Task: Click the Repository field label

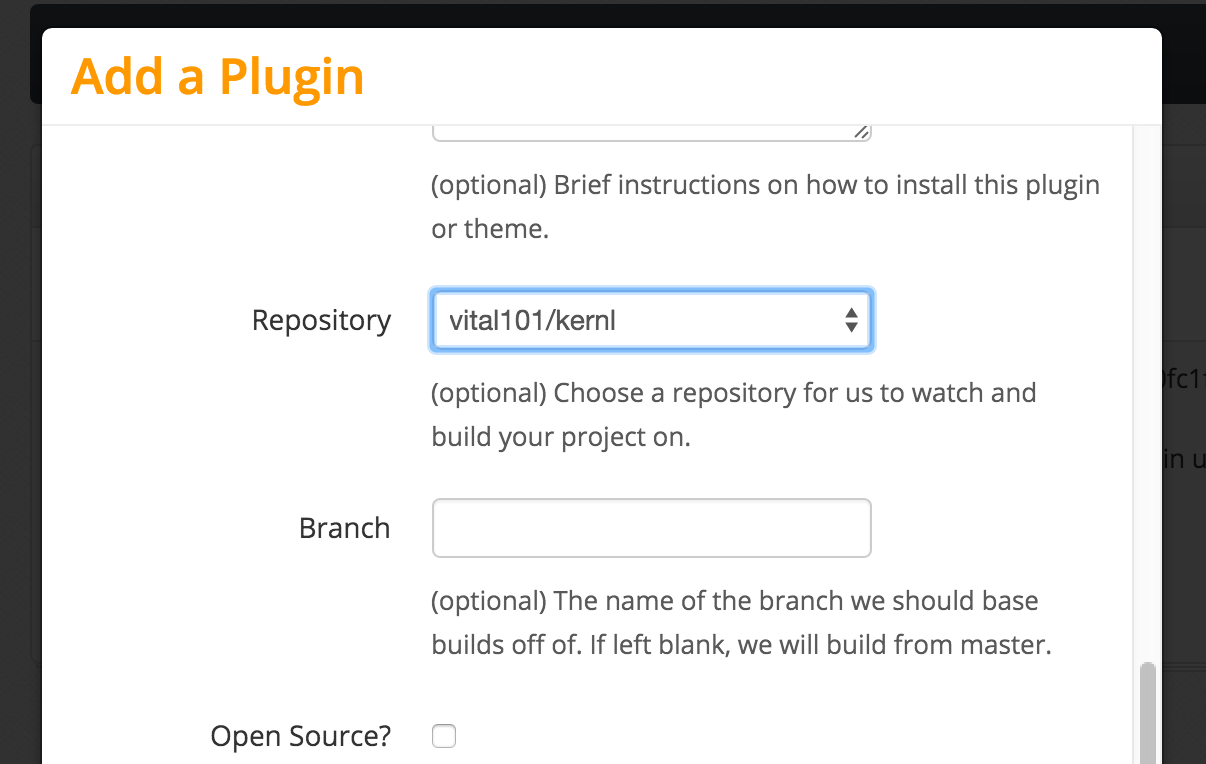Action: click(x=321, y=320)
